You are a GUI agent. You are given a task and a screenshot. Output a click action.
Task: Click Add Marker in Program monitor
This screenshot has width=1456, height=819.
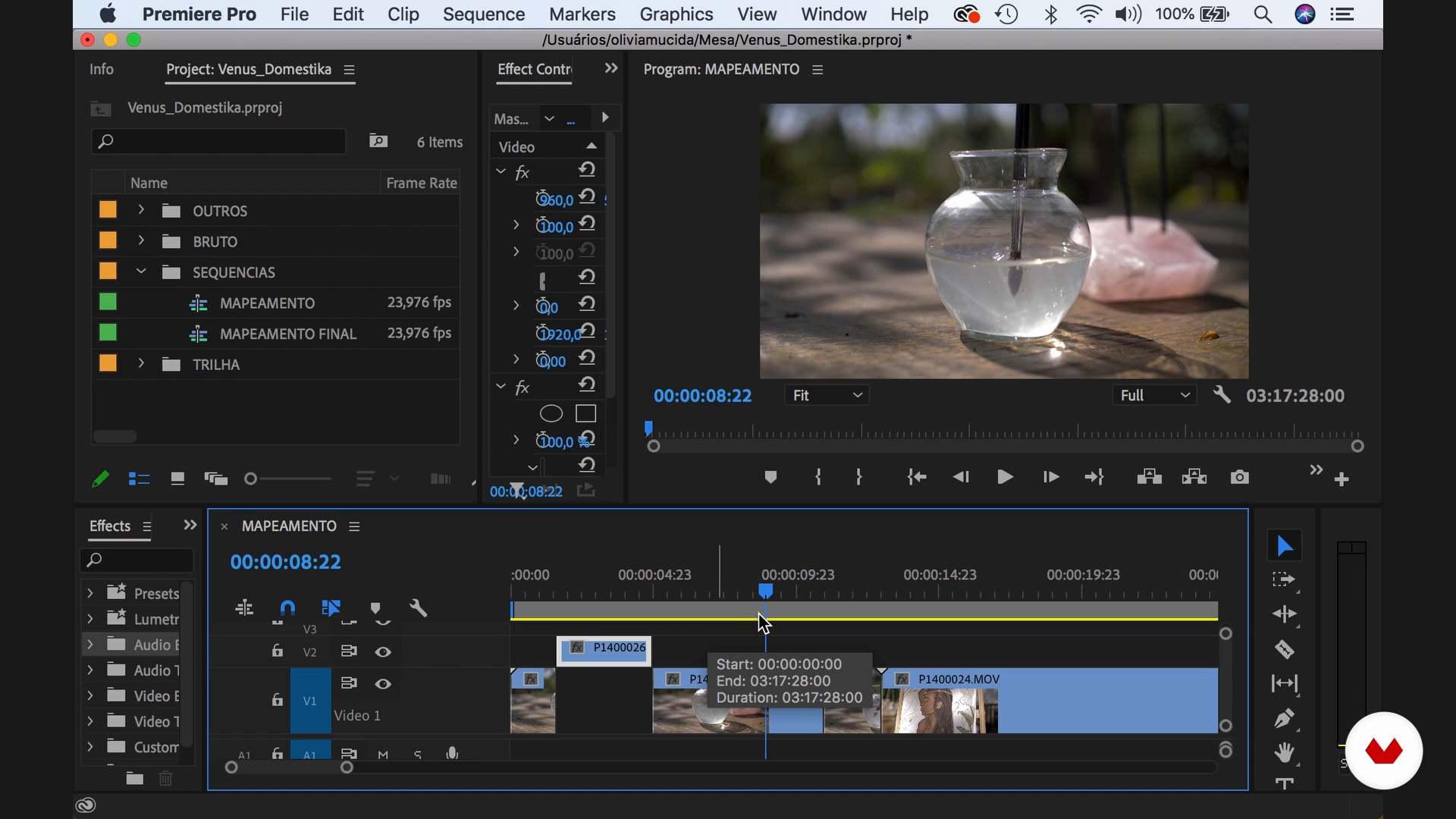(770, 477)
